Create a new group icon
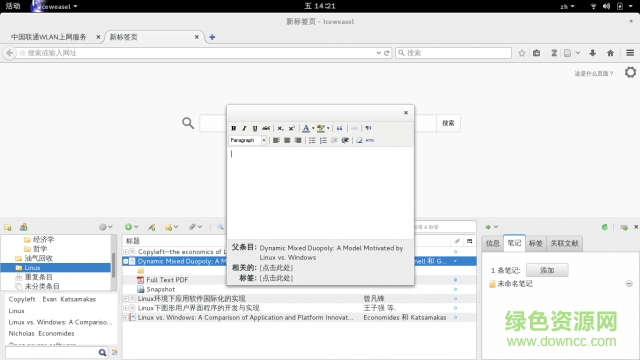 [x=24, y=227]
